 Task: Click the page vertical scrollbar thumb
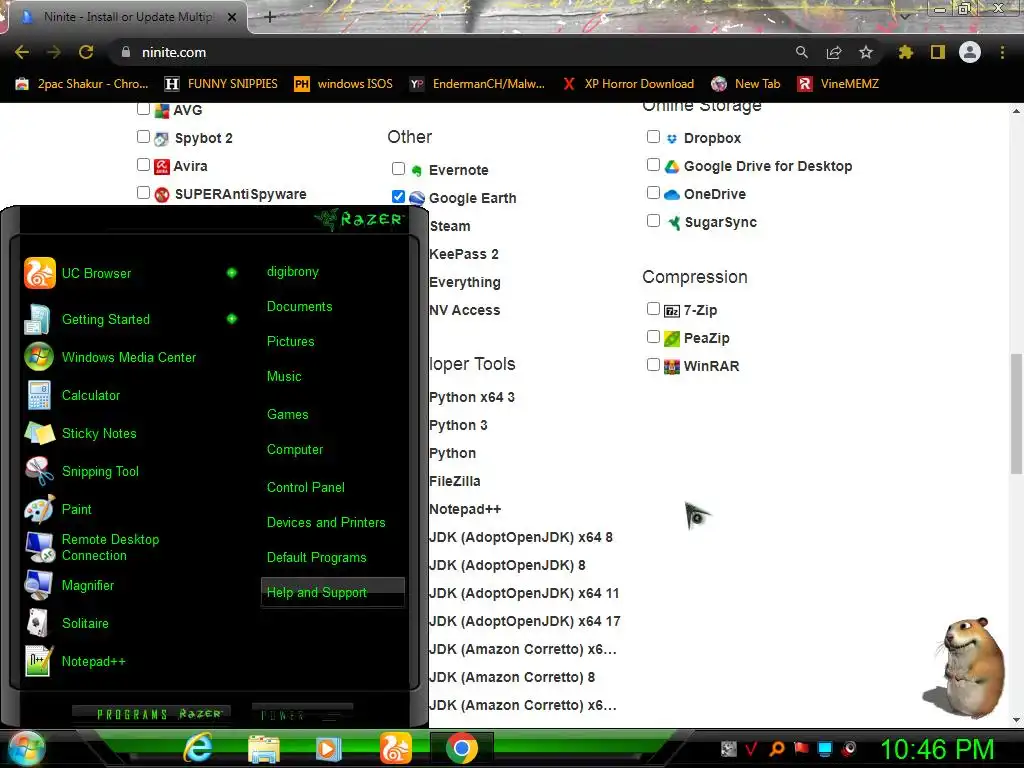pyautogui.click(x=1016, y=414)
